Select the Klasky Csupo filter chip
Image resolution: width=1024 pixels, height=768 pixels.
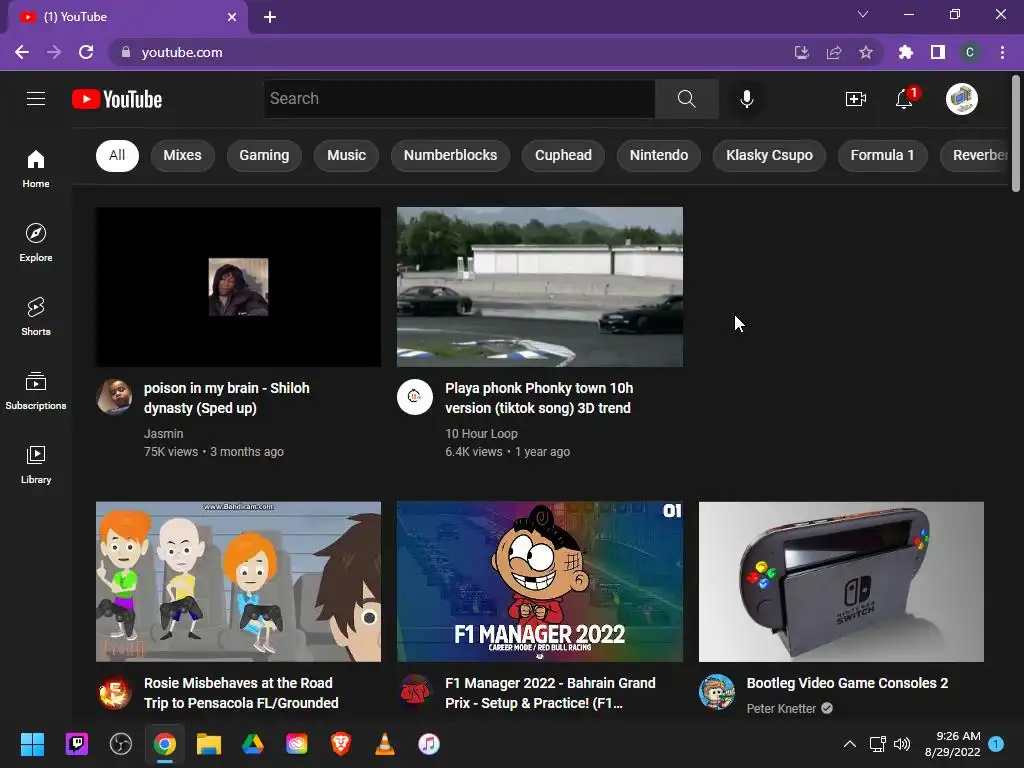tap(769, 155)
